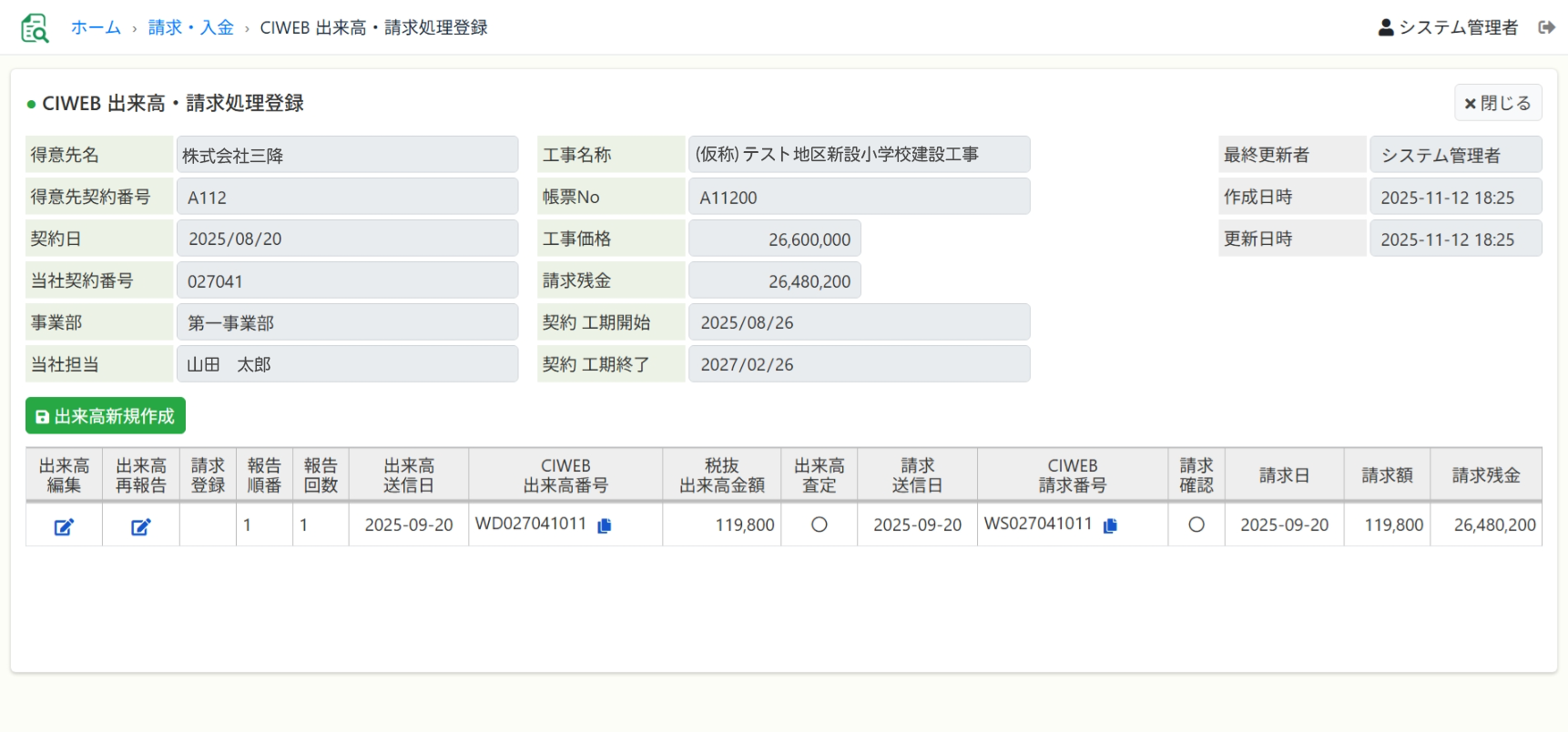Click the 請求確認 circle mark
The width and height of the screenshot is (1568, 732).
(x=1196, y=524)
